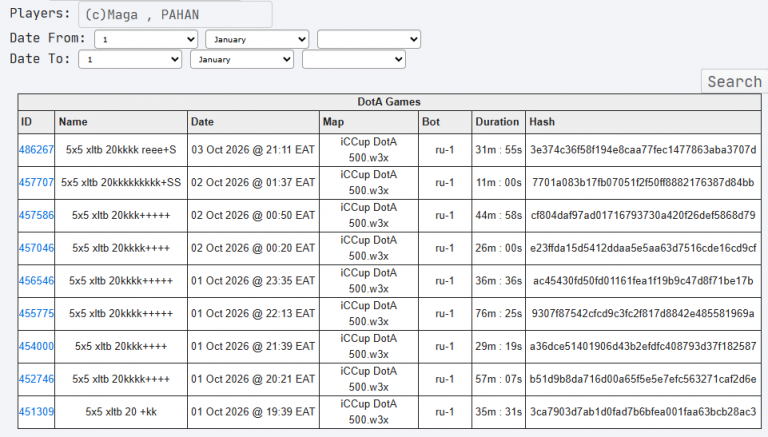
Task: Open the Date To year dropdown
Action: pyautogui.click(x=354, y=59)
